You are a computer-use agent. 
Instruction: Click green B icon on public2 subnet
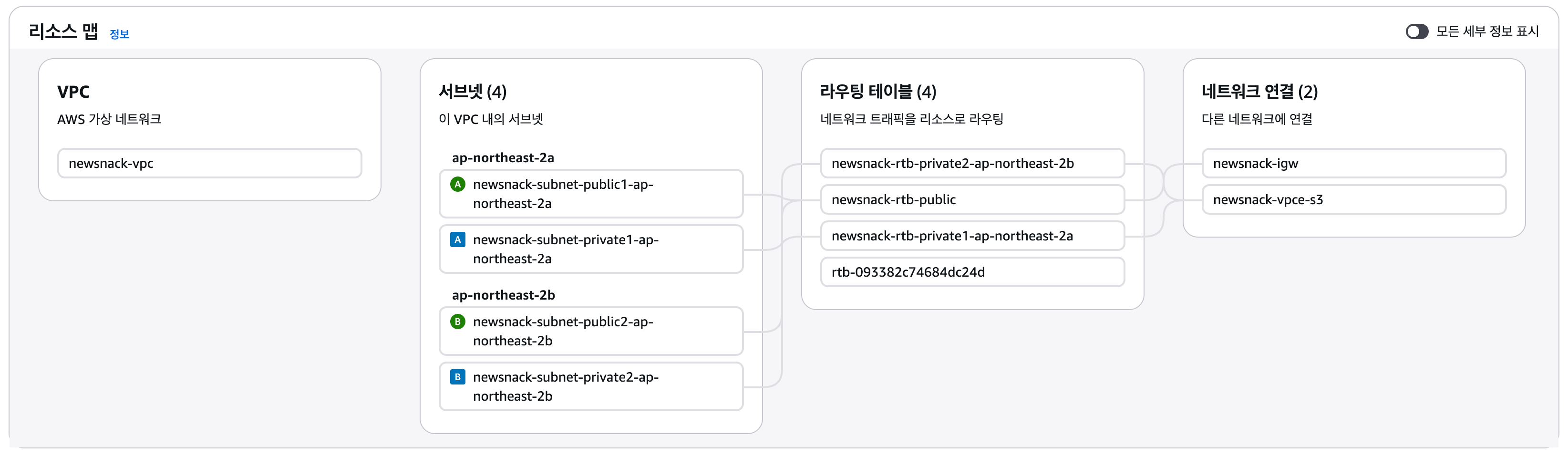[457, 322]
